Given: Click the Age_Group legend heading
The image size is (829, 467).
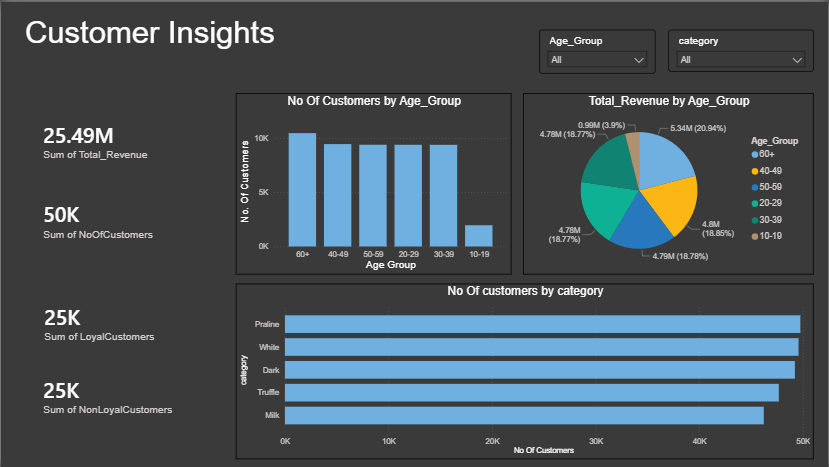Looking at the screenshot, I should click(x=775, y=141).
